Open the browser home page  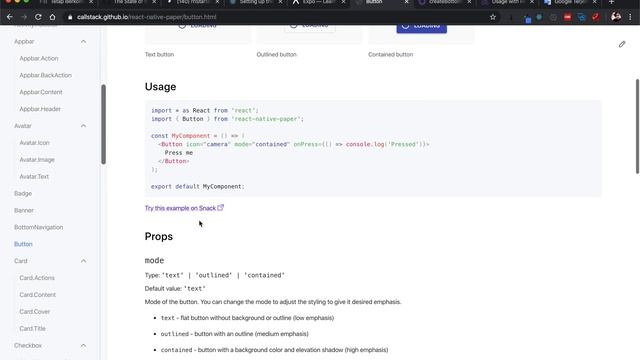click(52, 17)
